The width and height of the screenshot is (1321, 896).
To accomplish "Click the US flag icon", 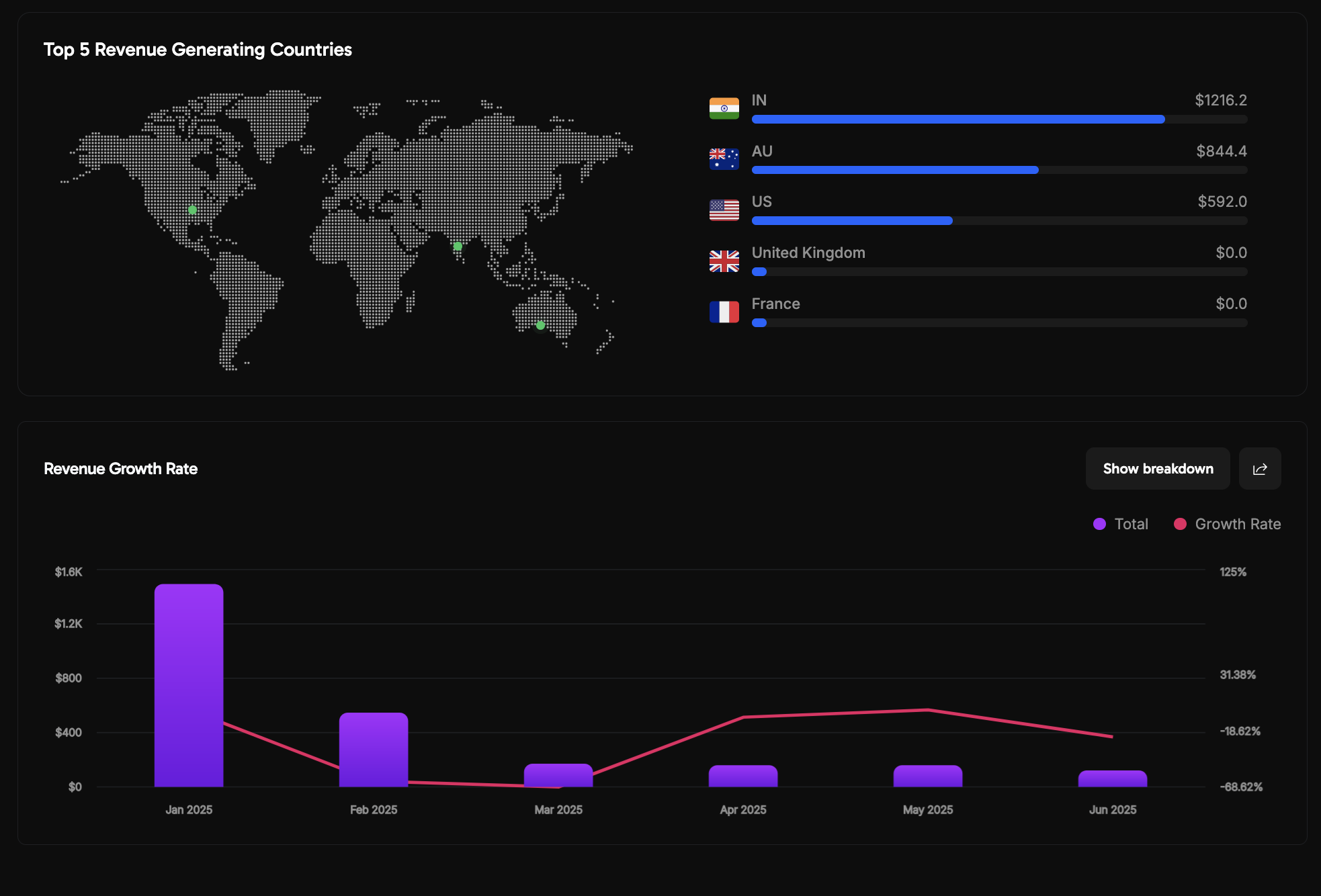I will (724, 210).
